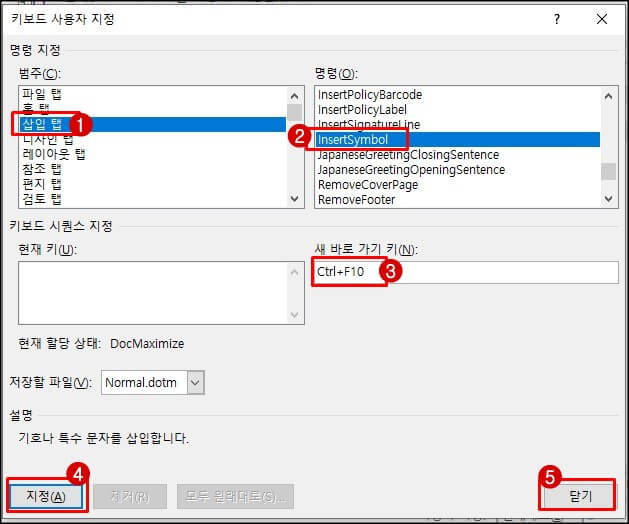Viewport: 629px width, 524px height.
Task: Click the command list scrollbar thumb
Action: pos(609,172)
